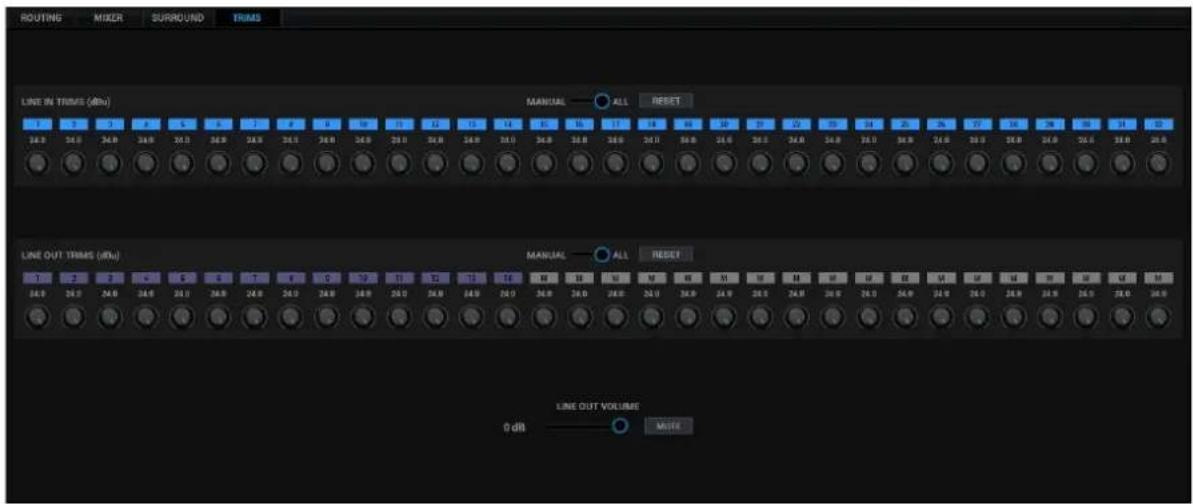
Task: Click Line In channel 20 label
Action: (x=724, y=123)
